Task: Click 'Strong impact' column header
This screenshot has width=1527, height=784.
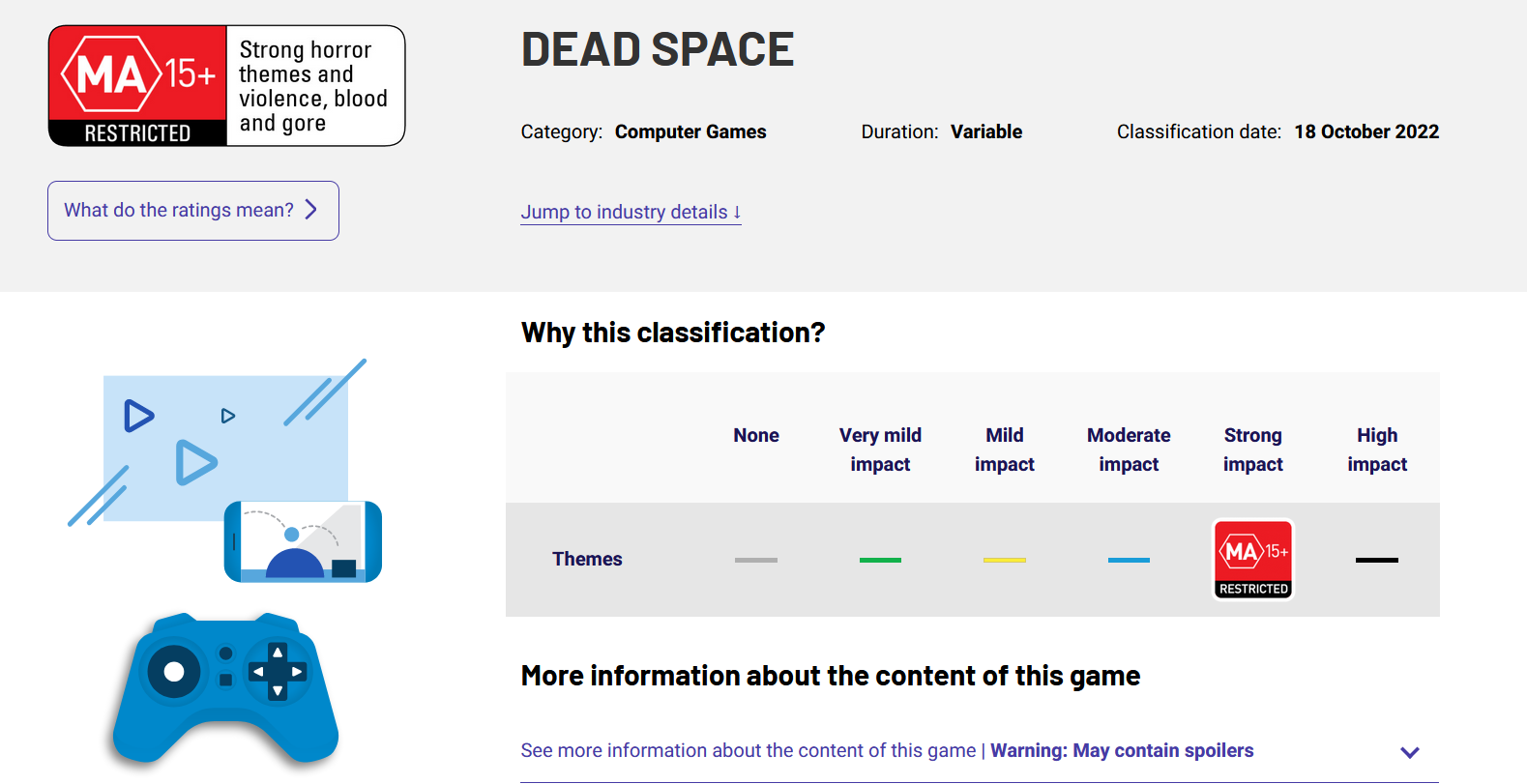Action: click(x=1253, y=450)
